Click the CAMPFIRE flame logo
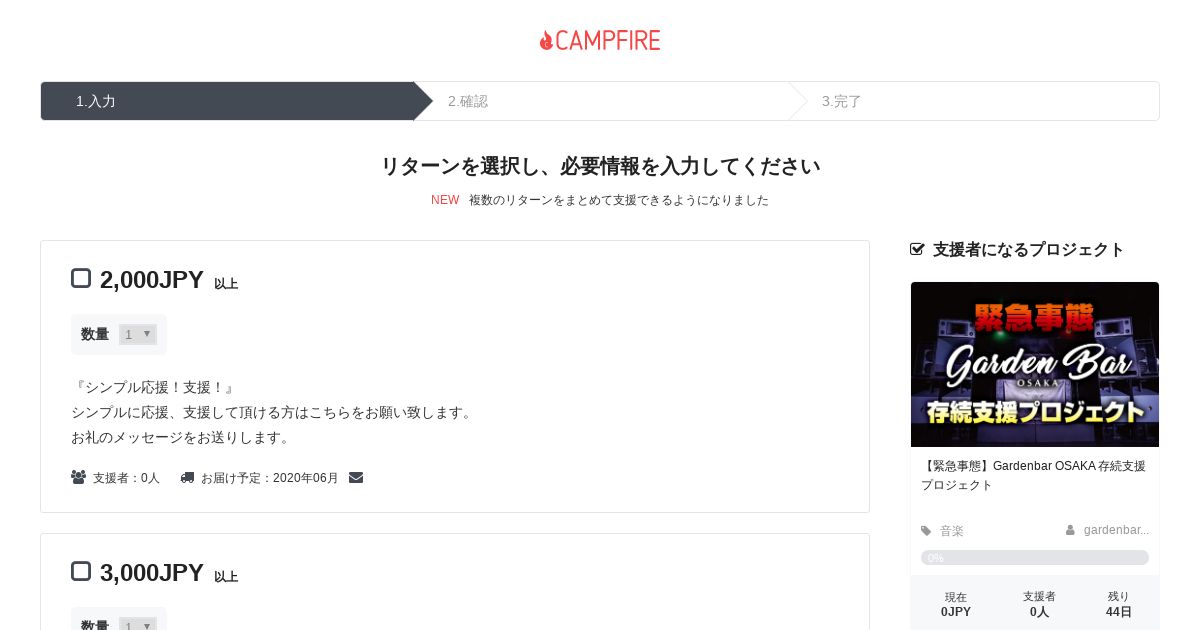 [x=600, y=40]
